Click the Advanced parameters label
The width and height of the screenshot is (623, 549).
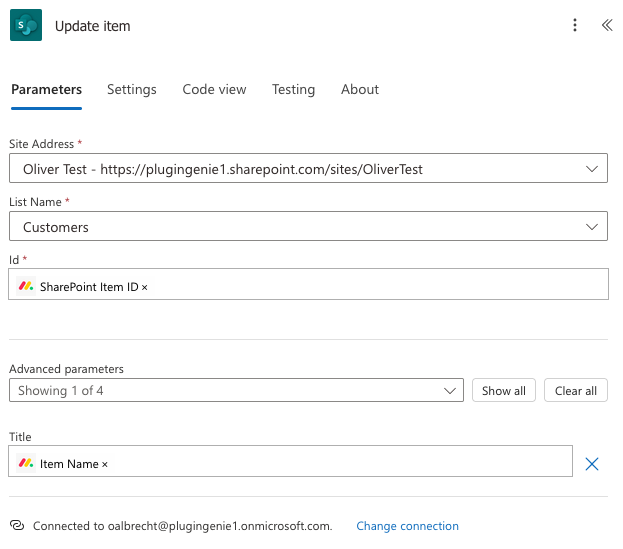tap(66, 369)
